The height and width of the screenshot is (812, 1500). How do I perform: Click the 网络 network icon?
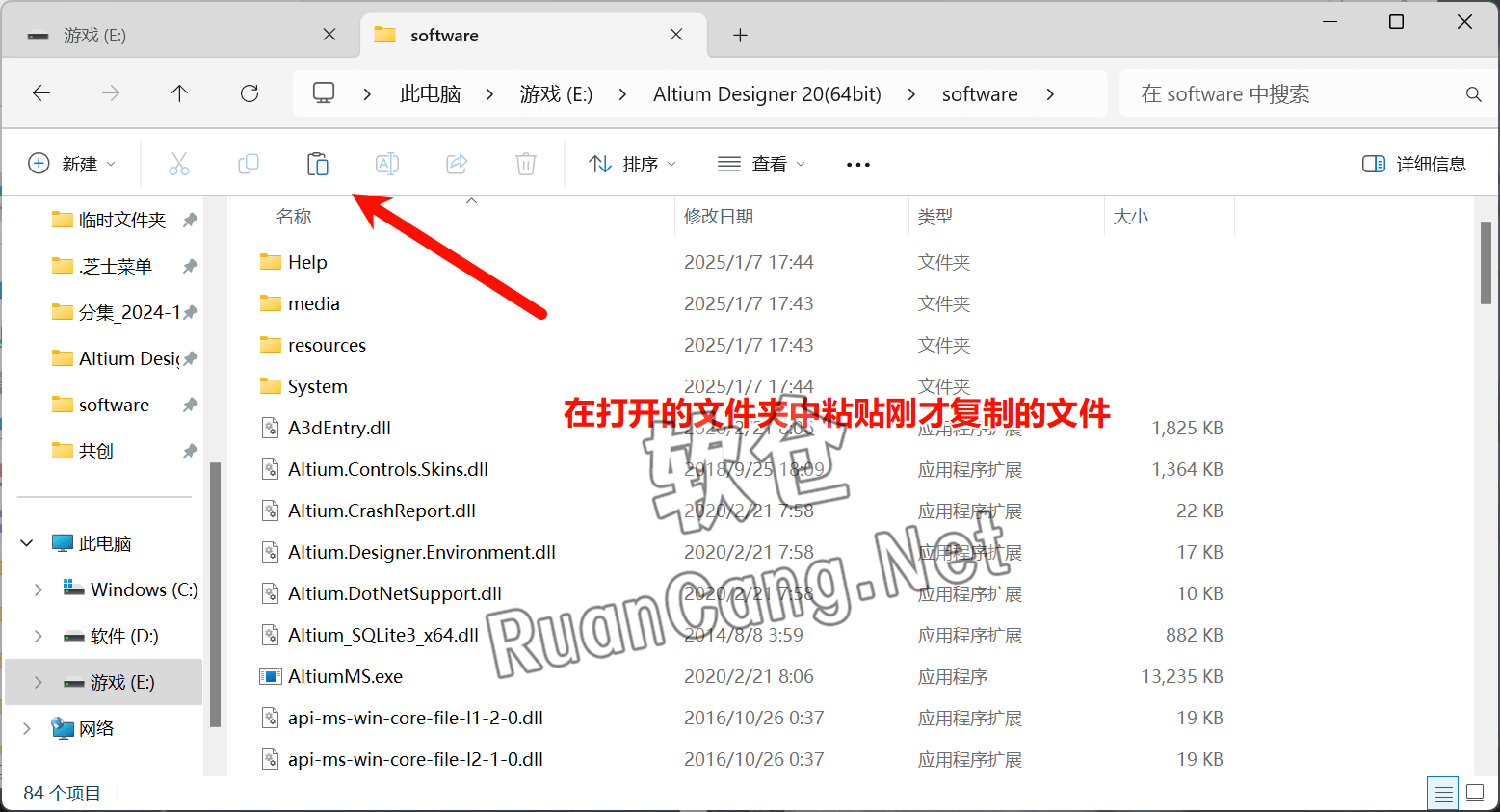coord(63,728)
